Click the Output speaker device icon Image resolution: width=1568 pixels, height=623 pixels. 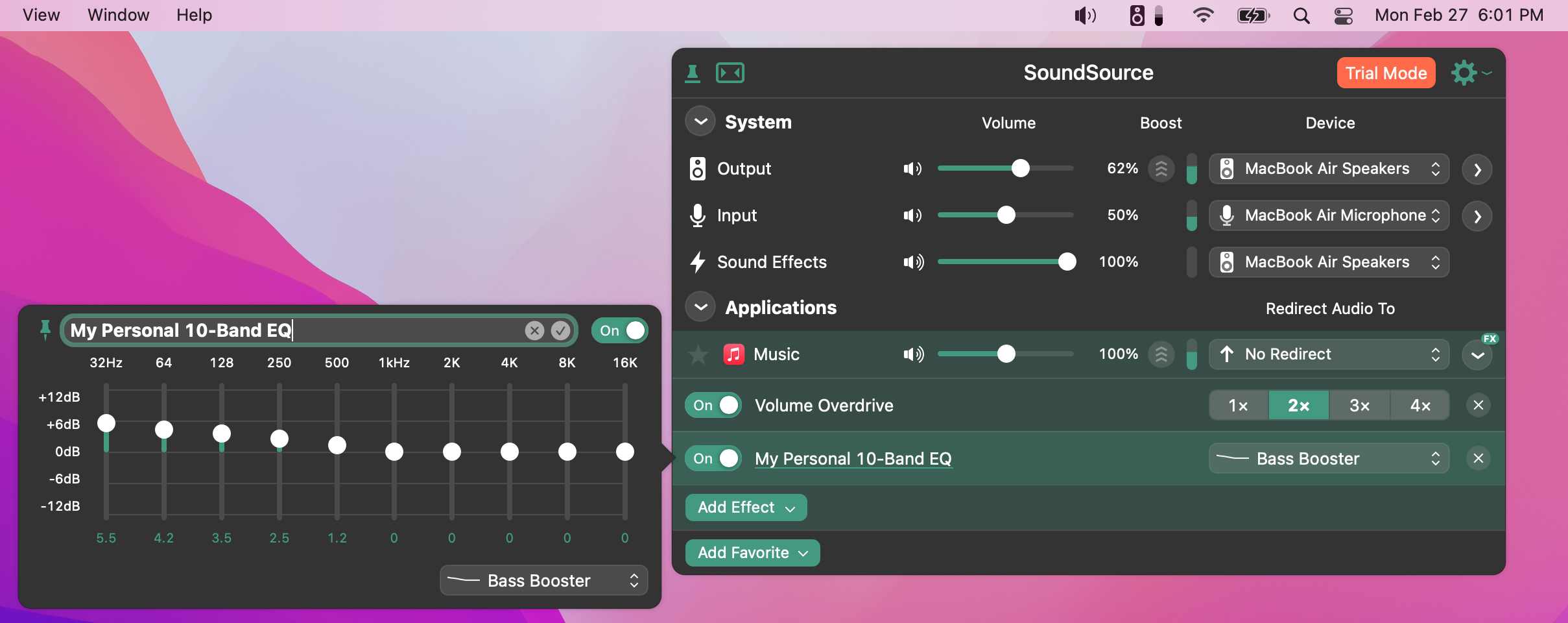pyautogui.click(x=697, y=169)
